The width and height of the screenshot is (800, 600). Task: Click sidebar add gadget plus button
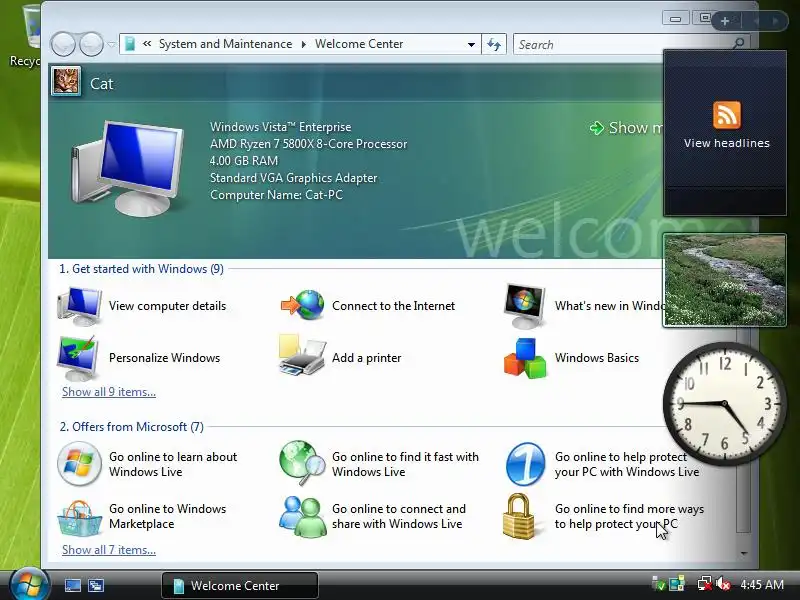pos(725,21)
